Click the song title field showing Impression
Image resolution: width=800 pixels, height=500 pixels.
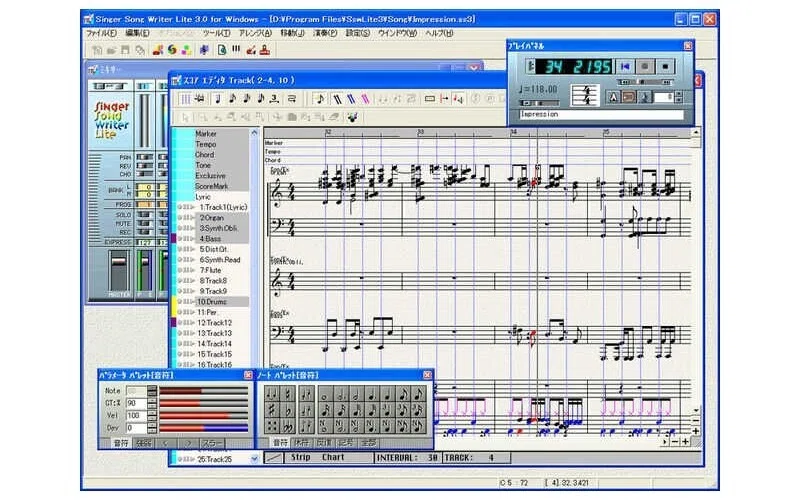pos(602,115)
